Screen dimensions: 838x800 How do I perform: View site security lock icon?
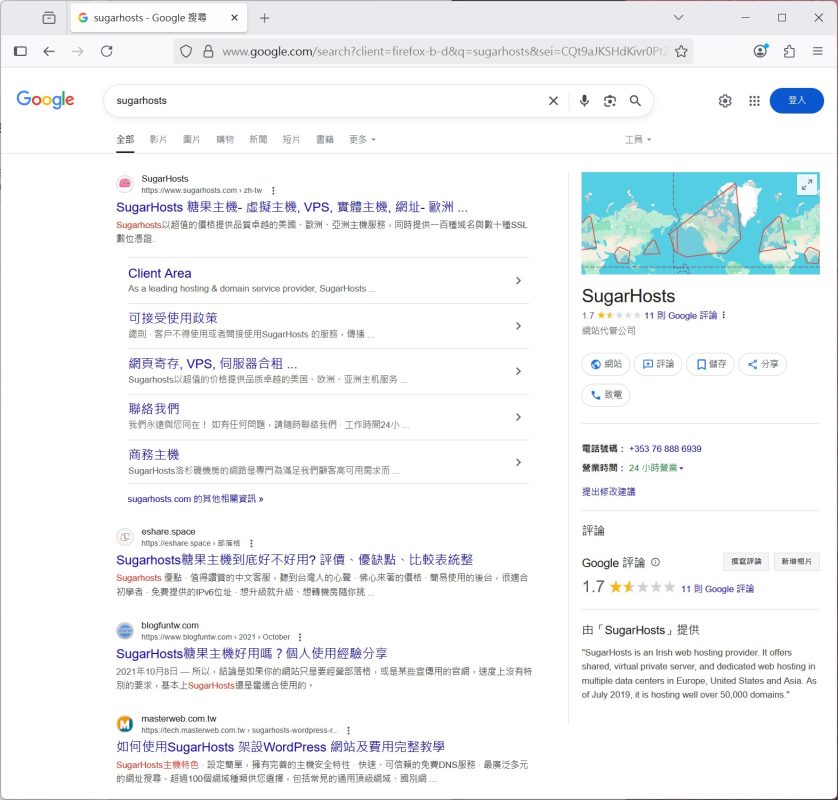(208, 51)
